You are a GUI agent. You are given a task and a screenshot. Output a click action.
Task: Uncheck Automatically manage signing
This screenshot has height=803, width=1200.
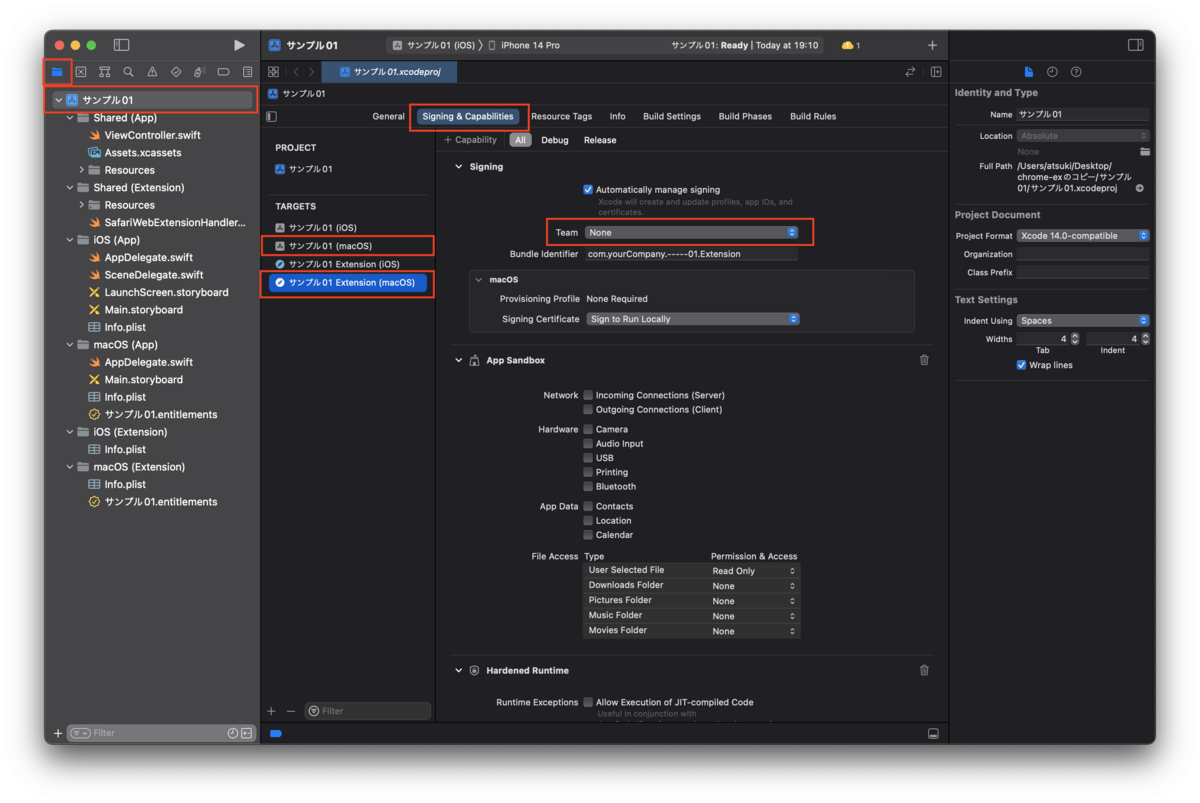point(588,189)
